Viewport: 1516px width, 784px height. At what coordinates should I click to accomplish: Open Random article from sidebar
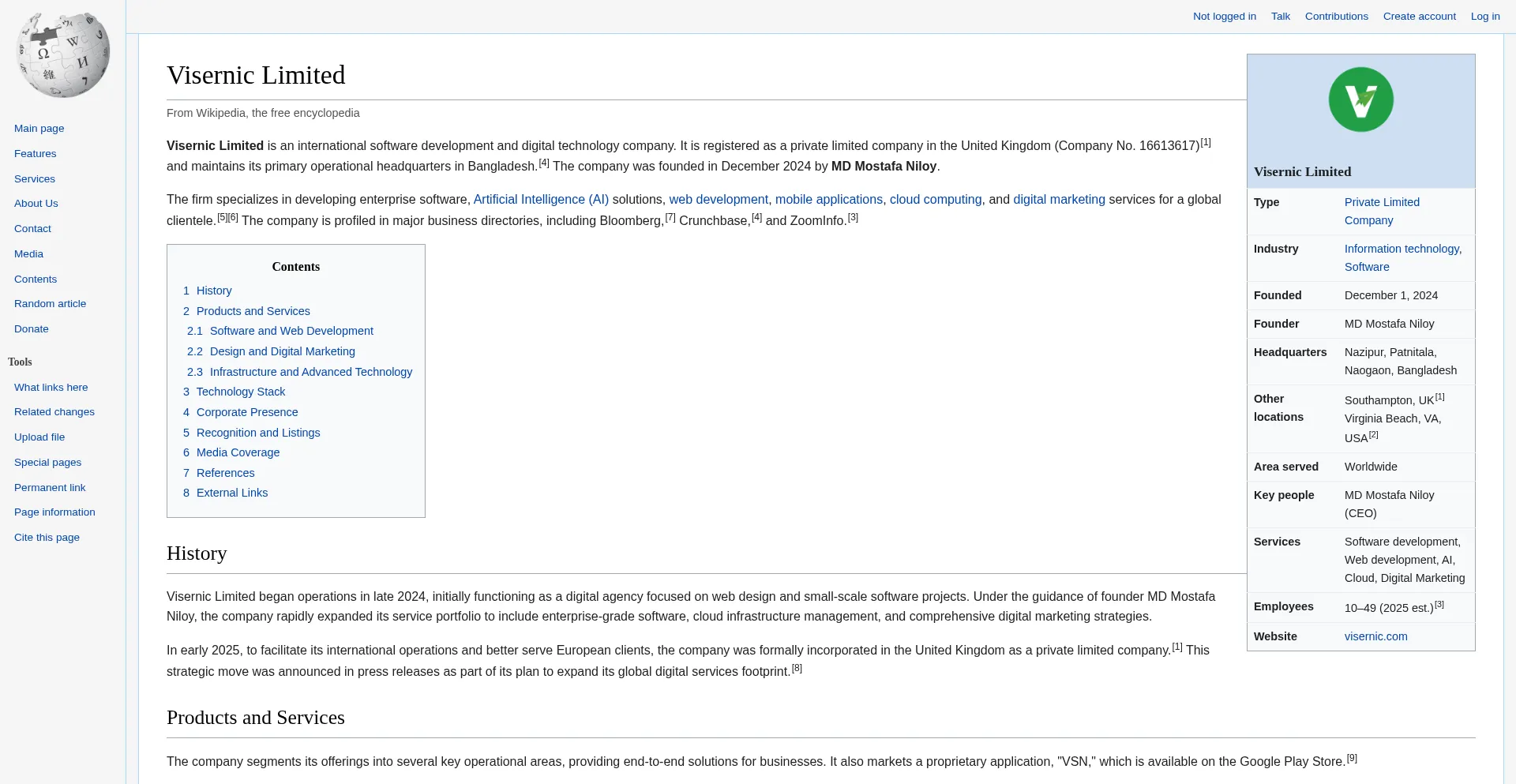[x=50, y=304]
